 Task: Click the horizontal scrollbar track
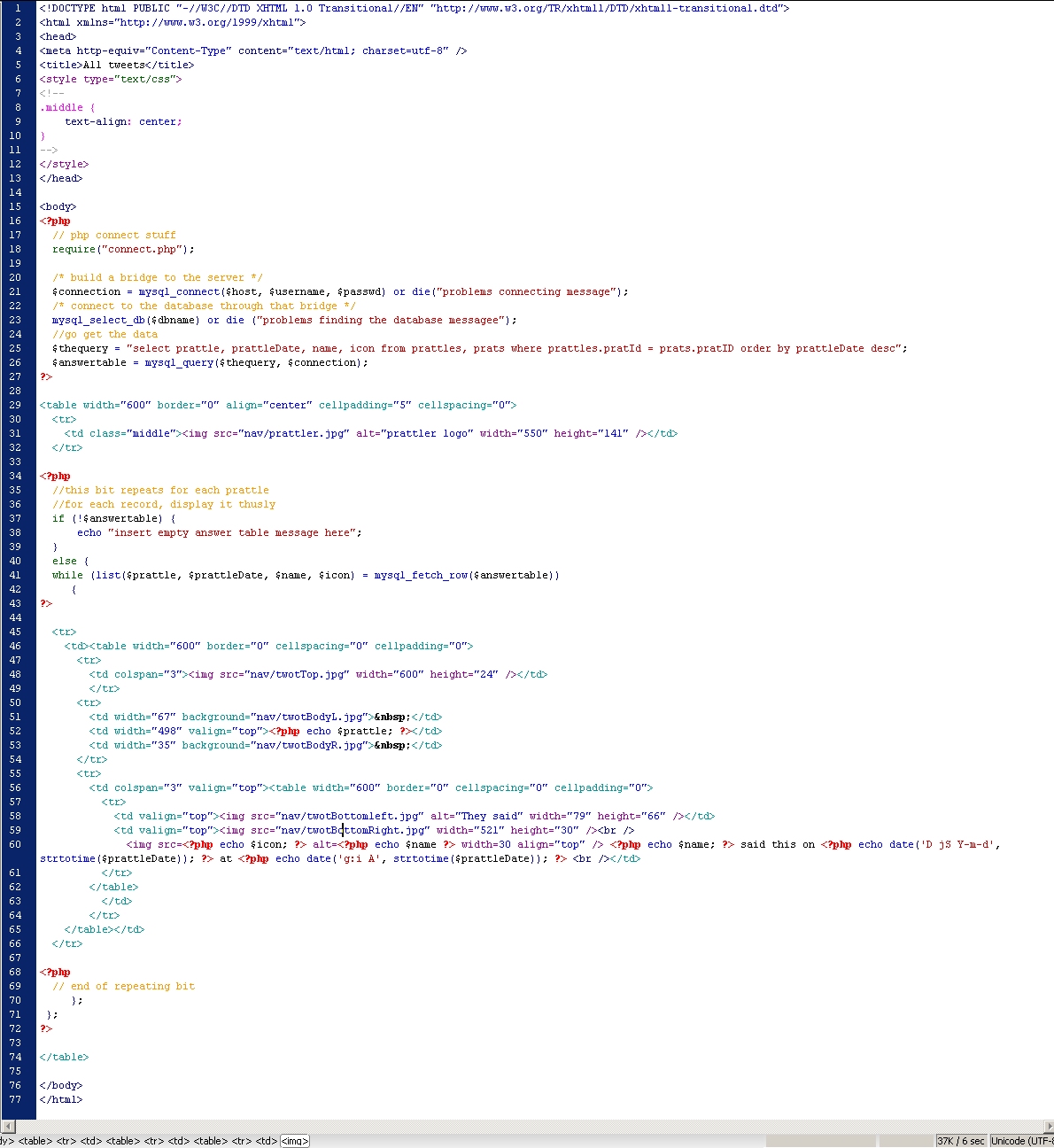click(x=531, y=1127)
